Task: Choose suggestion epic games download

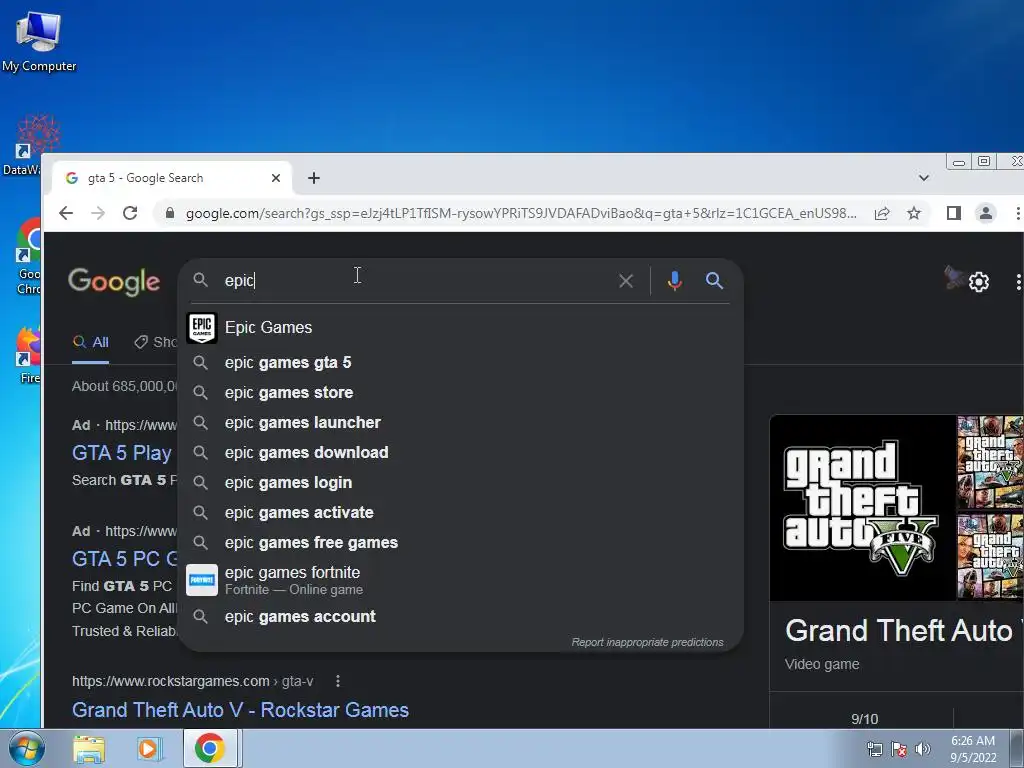Action: click(460, 453)
